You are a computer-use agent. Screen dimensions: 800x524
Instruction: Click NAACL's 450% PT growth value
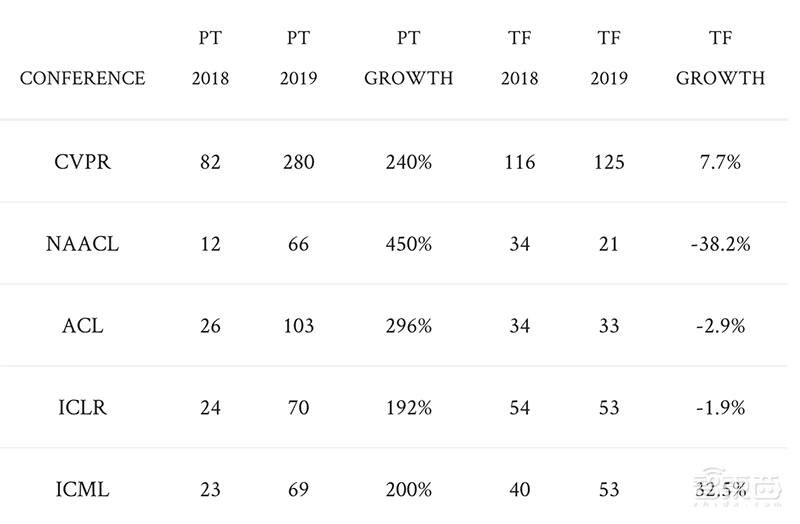(x=408, y=244)
